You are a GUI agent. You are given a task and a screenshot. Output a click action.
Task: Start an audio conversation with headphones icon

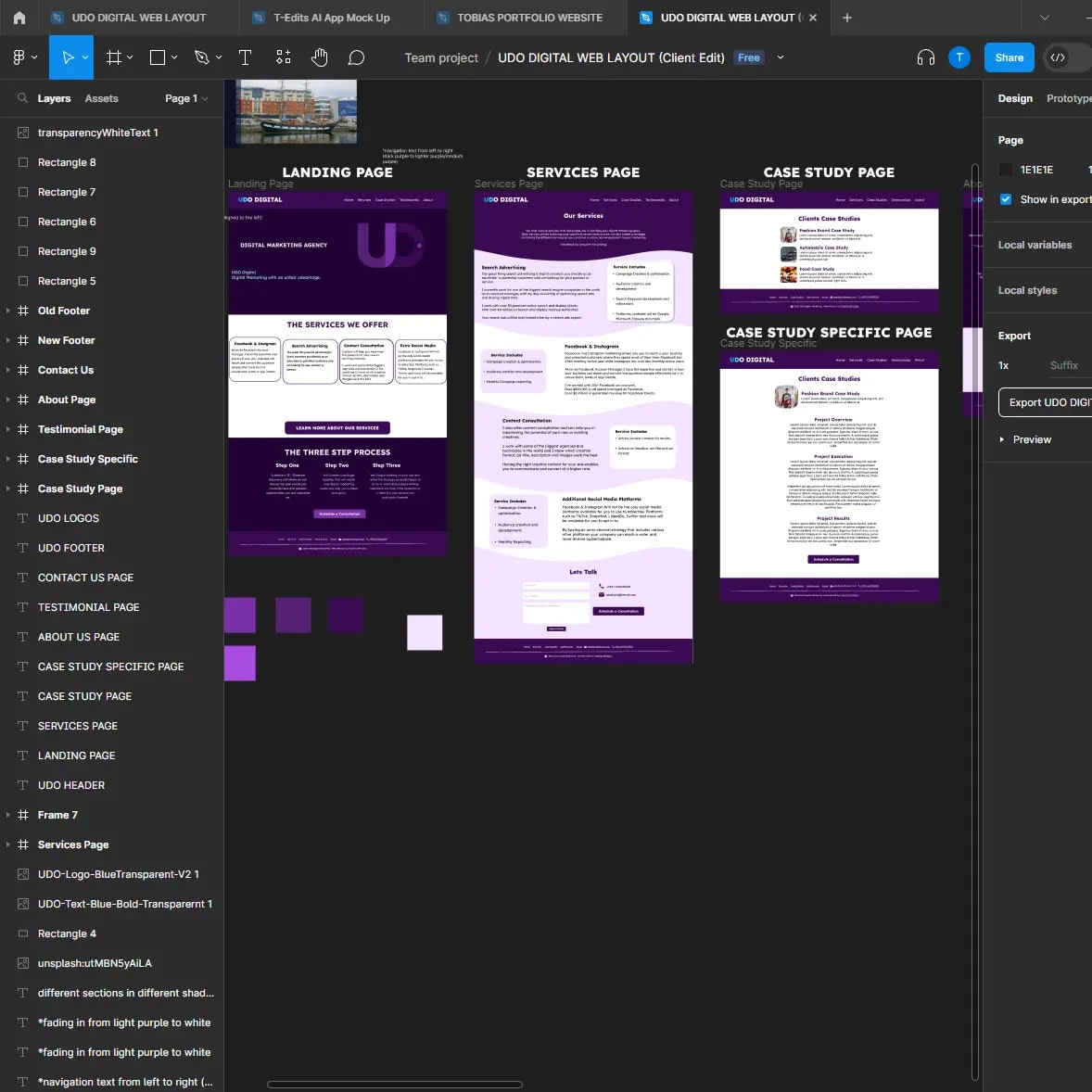click(x=925, y=57)
